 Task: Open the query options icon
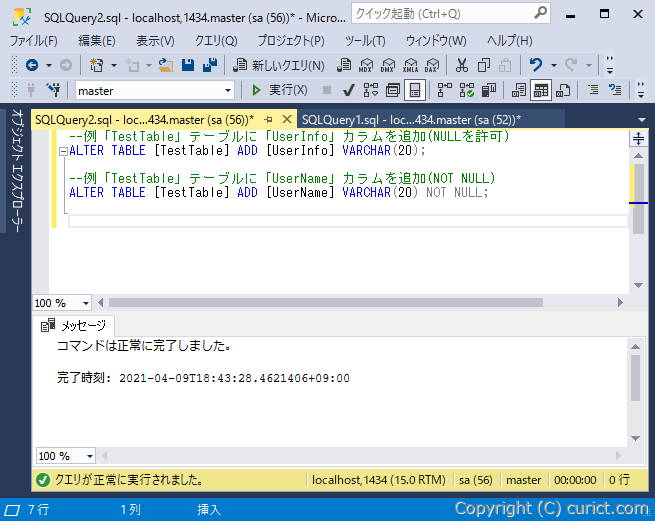[x=393, y=90]
